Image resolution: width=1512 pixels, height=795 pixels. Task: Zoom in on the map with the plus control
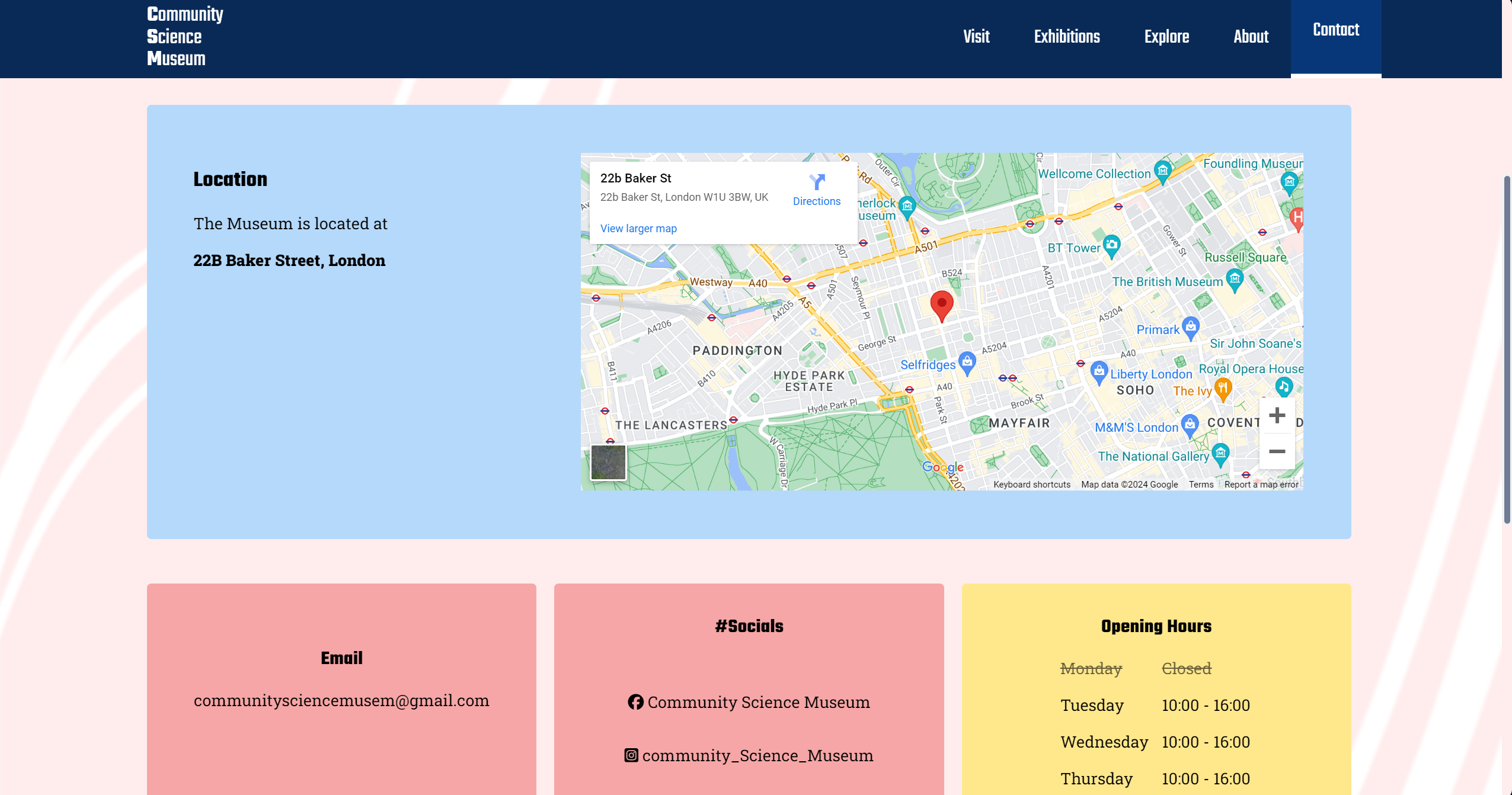(1276, 416)
